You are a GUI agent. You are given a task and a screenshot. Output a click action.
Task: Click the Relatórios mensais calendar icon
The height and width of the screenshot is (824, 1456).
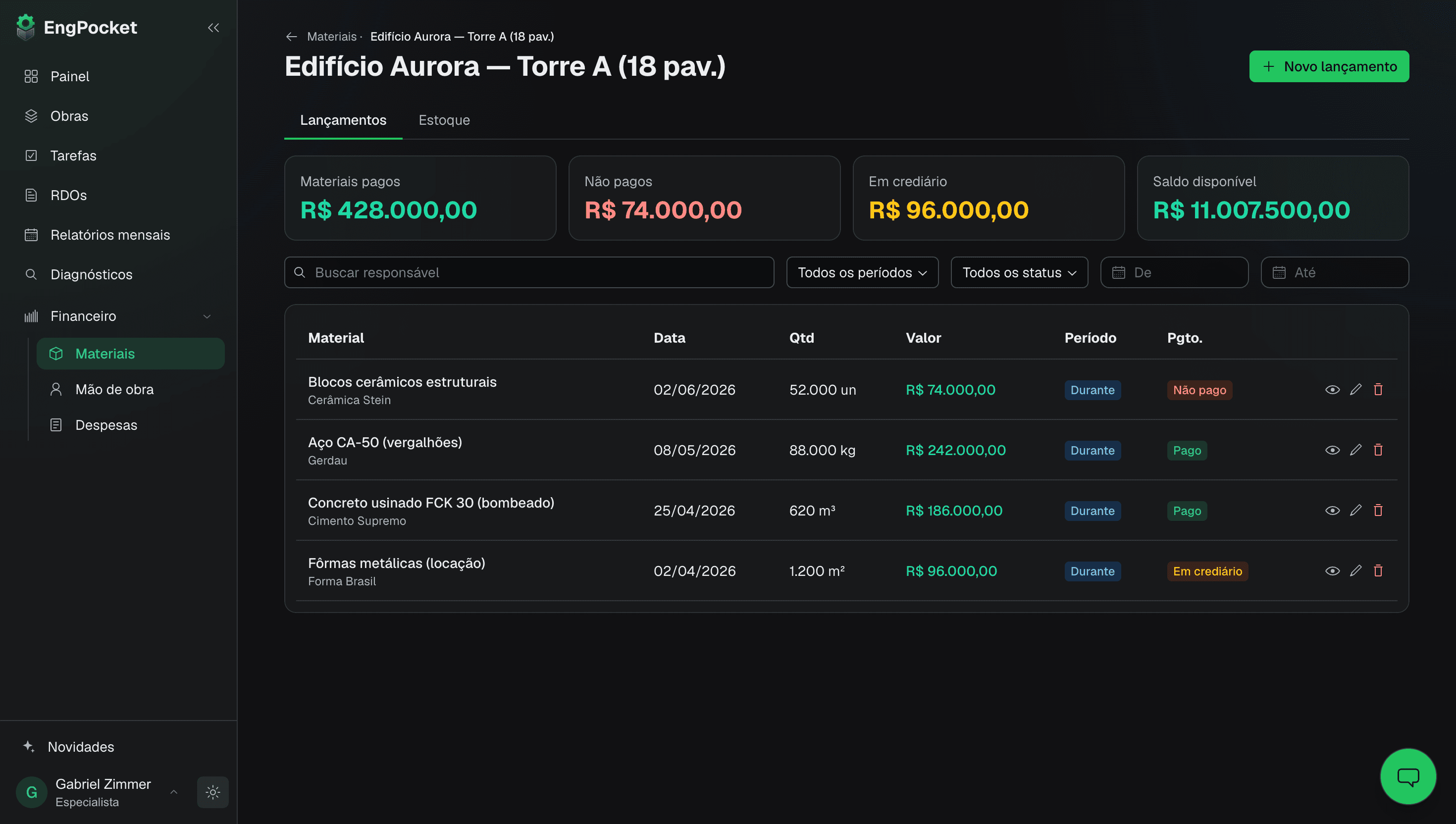pos(31,235)
